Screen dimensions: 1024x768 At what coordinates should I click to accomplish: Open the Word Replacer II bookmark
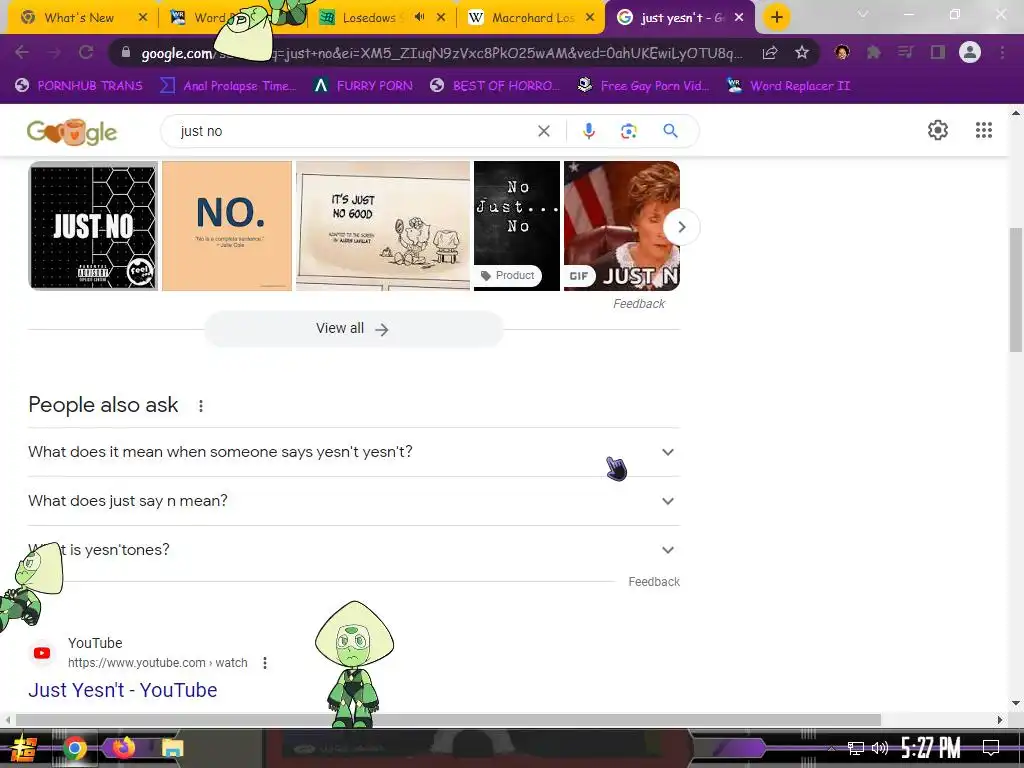(789, 86)
